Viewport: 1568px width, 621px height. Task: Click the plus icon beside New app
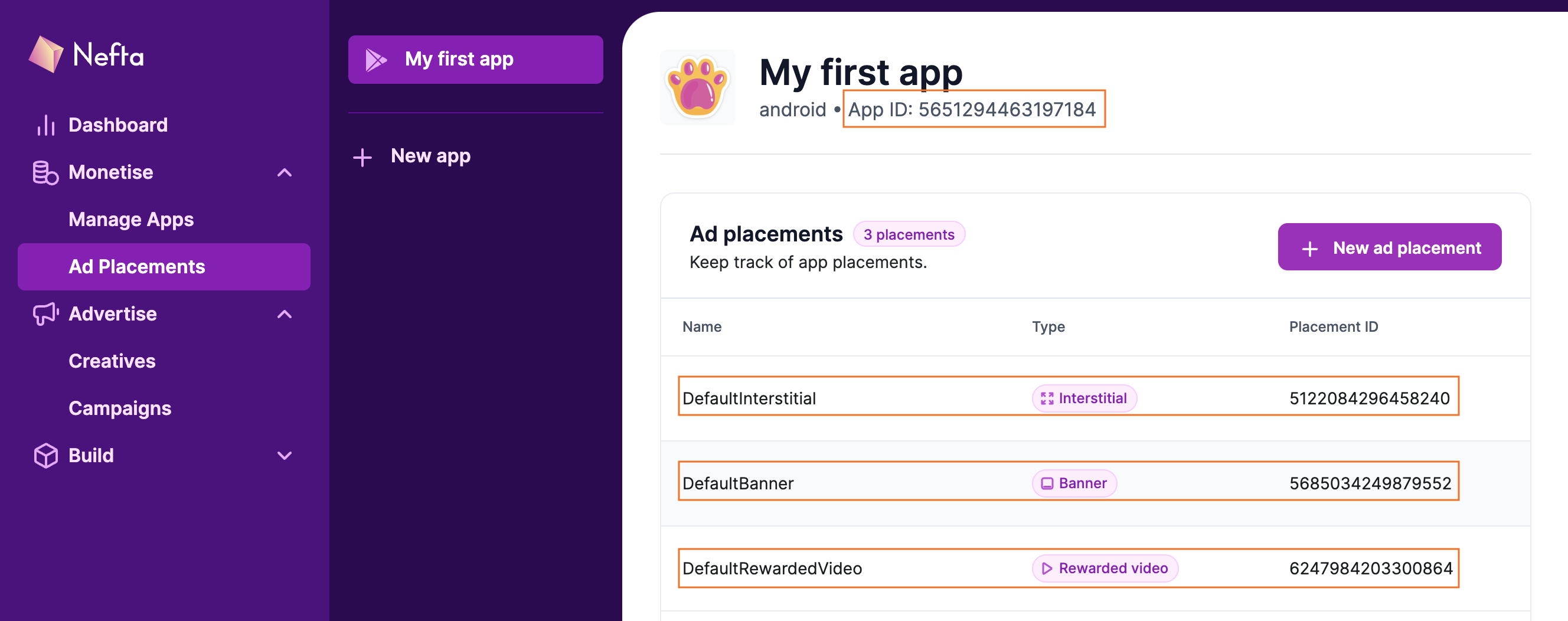pos(362,157)
